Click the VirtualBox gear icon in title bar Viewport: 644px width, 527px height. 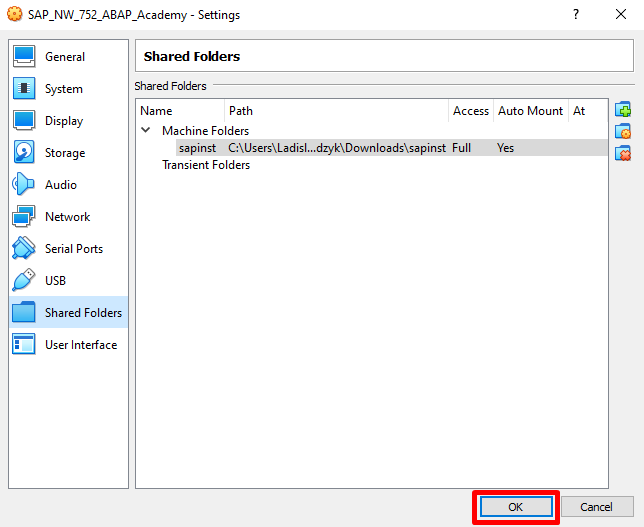pos(14,14)
